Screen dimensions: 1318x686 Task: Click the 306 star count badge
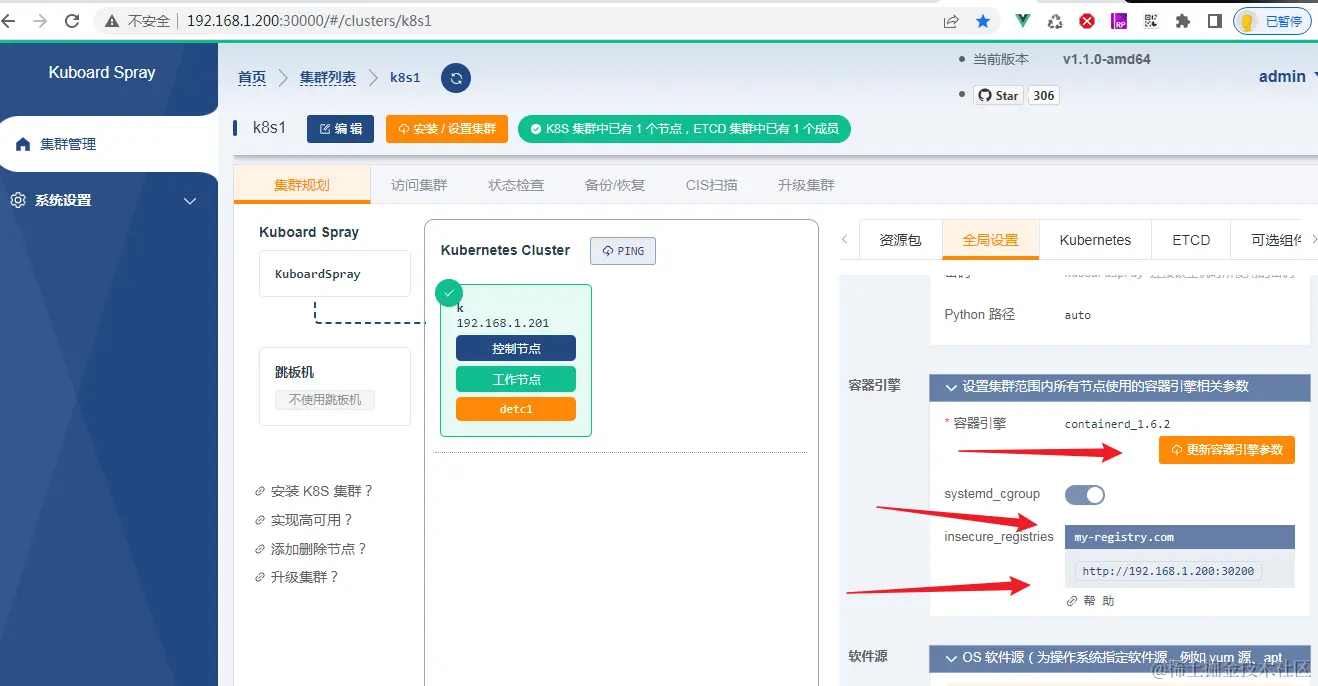pos(1044,95)
